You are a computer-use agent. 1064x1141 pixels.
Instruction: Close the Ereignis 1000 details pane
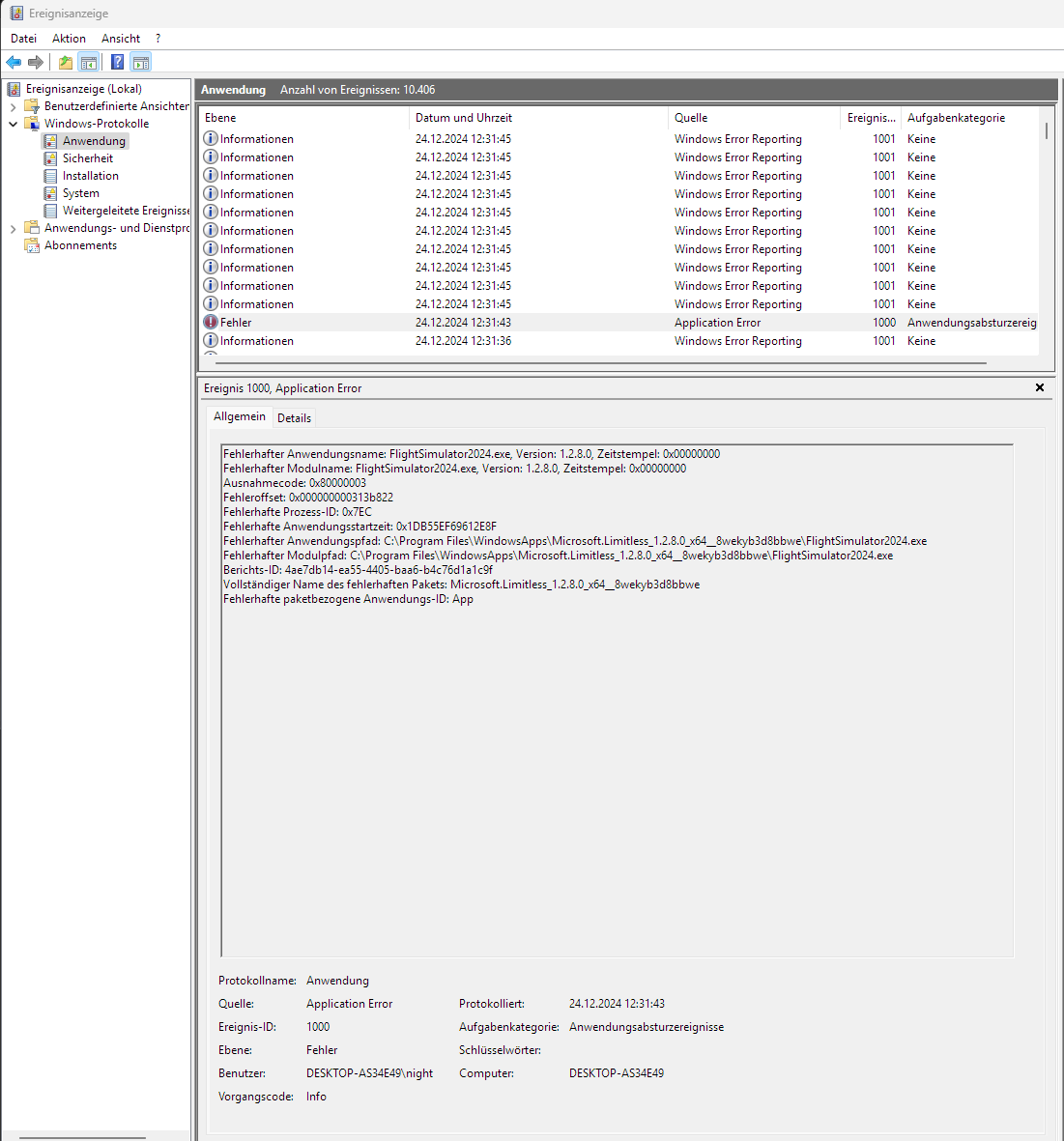1039,386
